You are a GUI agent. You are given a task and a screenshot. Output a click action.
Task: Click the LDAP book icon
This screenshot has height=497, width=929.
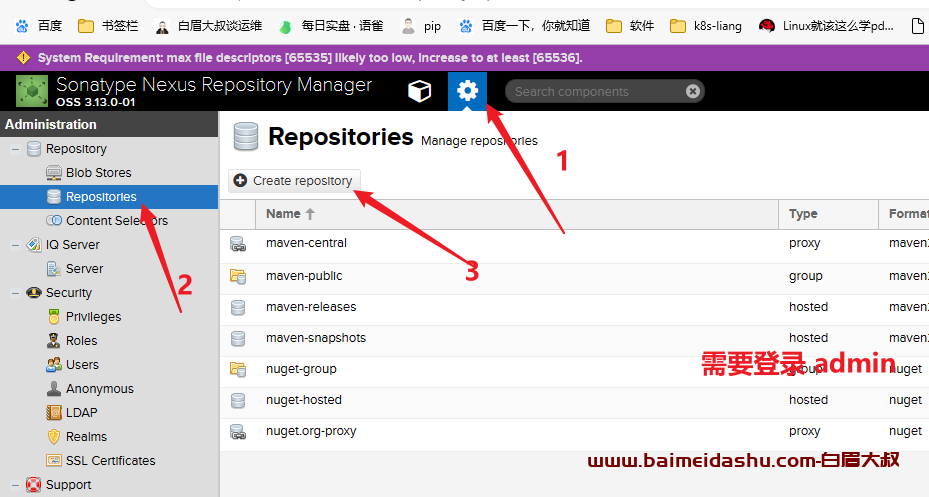click(x=54, y=413)
